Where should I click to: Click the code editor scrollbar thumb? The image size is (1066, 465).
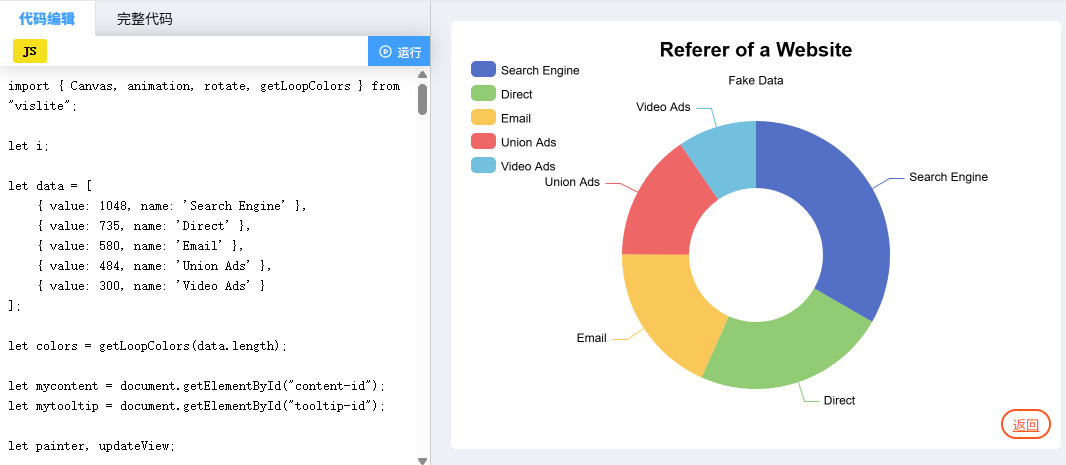422,99
